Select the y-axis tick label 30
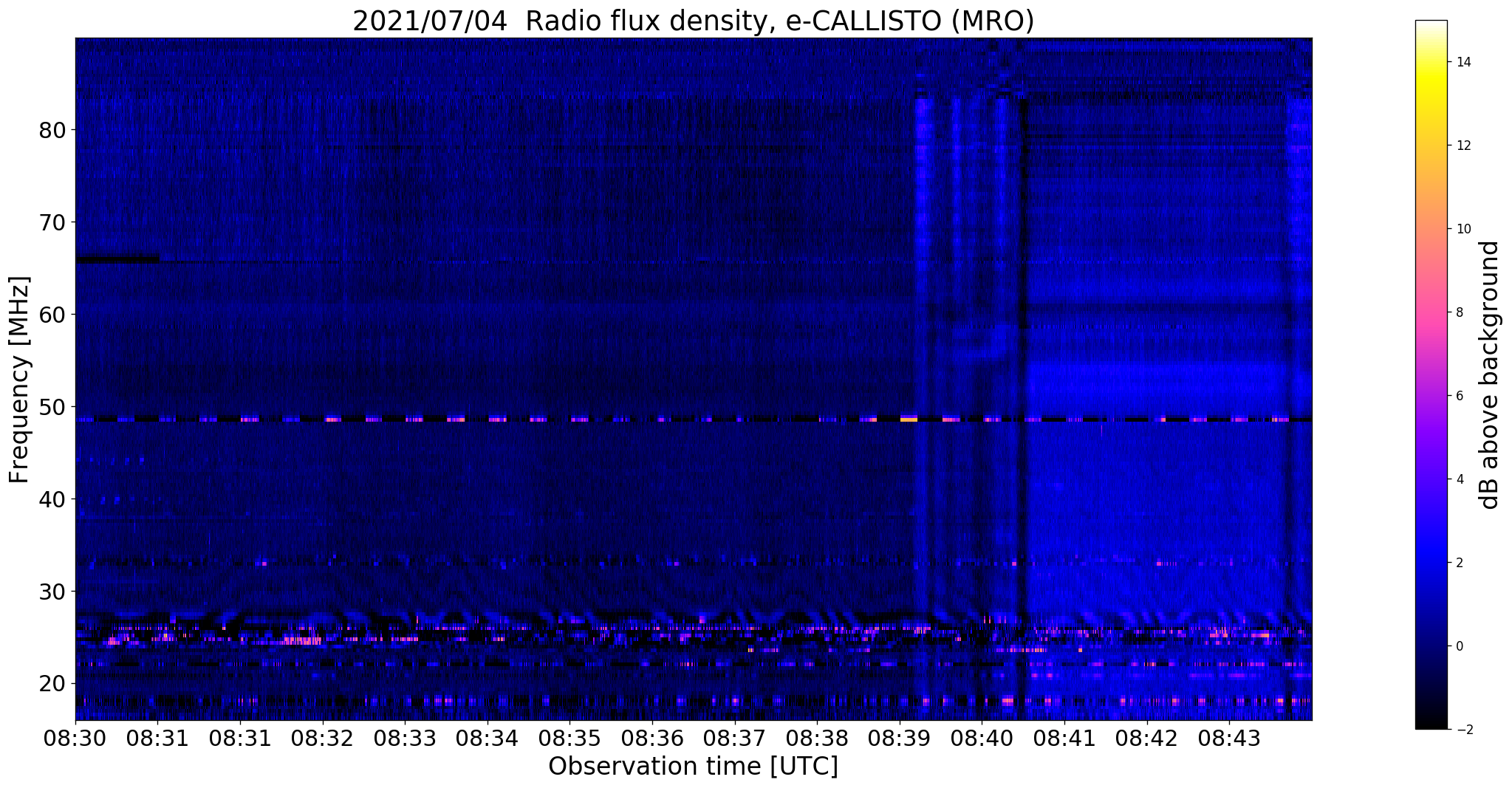Image resolution: width=1512 pixels, height=788 pixels. click(52, 592)
